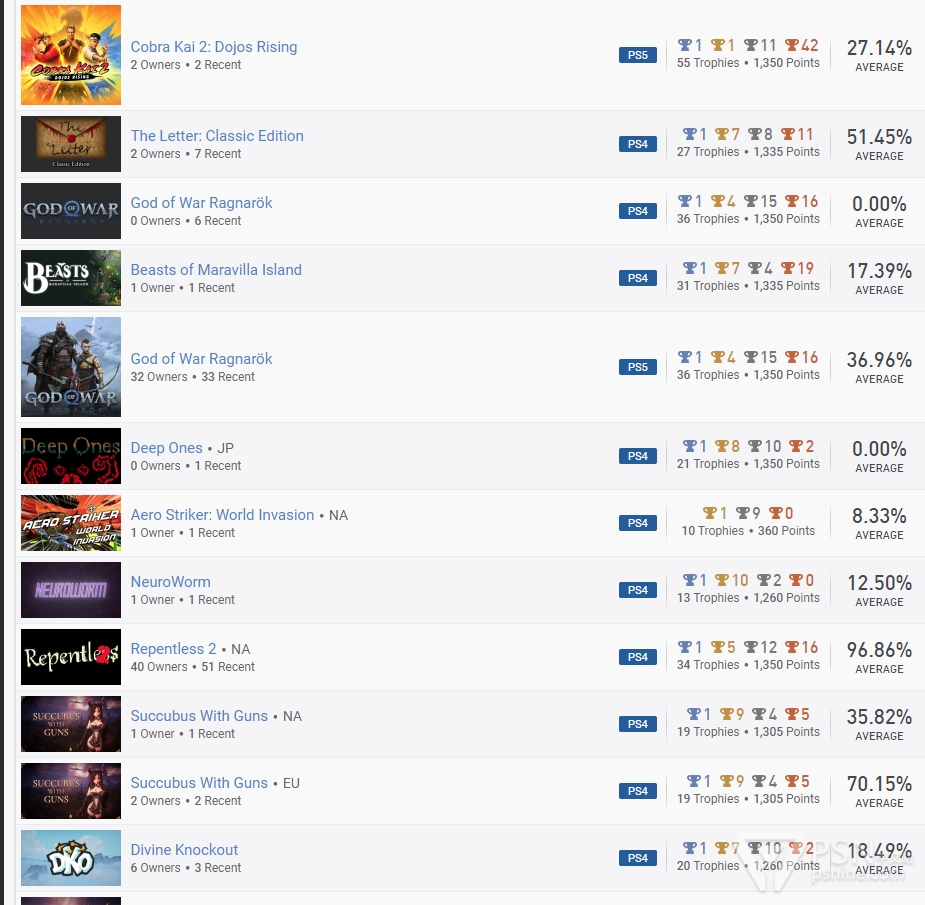Open the Cobra Kai 2: Dojos Rising link
The image size is (925, 905).
(214, 47)
